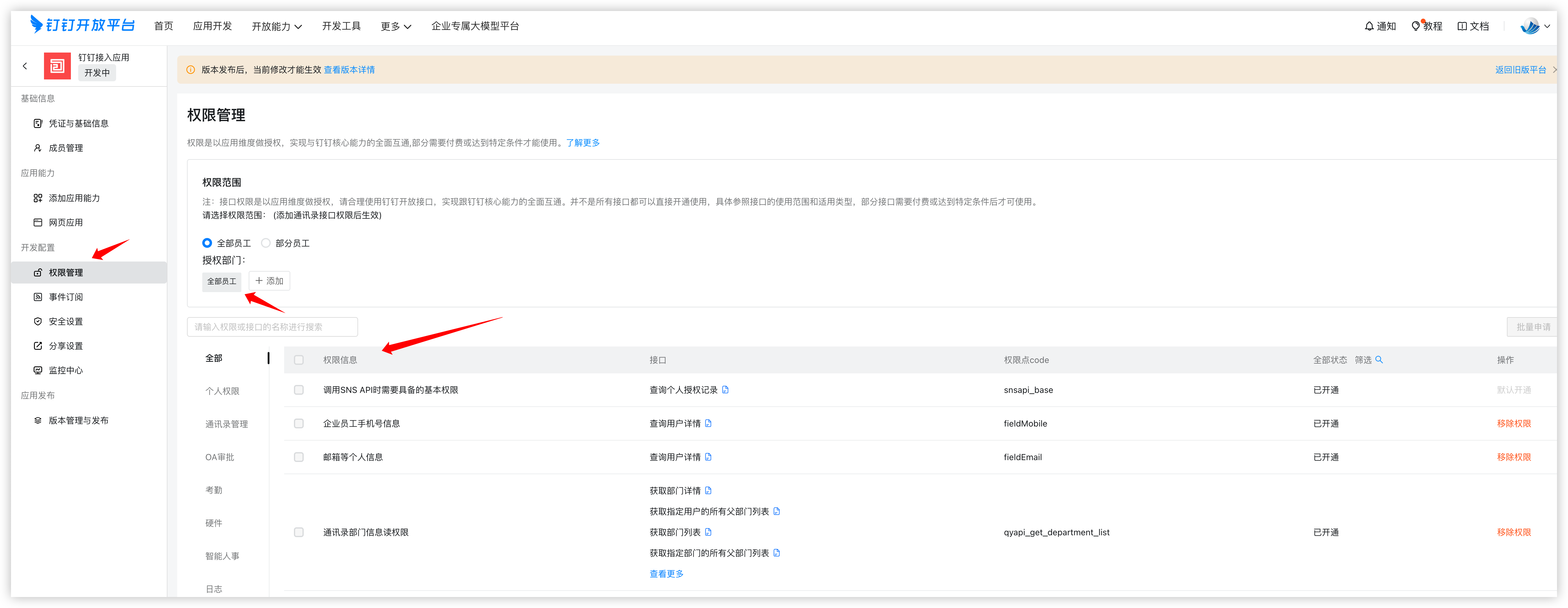1568x608 pixels.
Task: Tick checkbox for 调用SNS API时需要具备的基本权限
Action: (299, 390)
